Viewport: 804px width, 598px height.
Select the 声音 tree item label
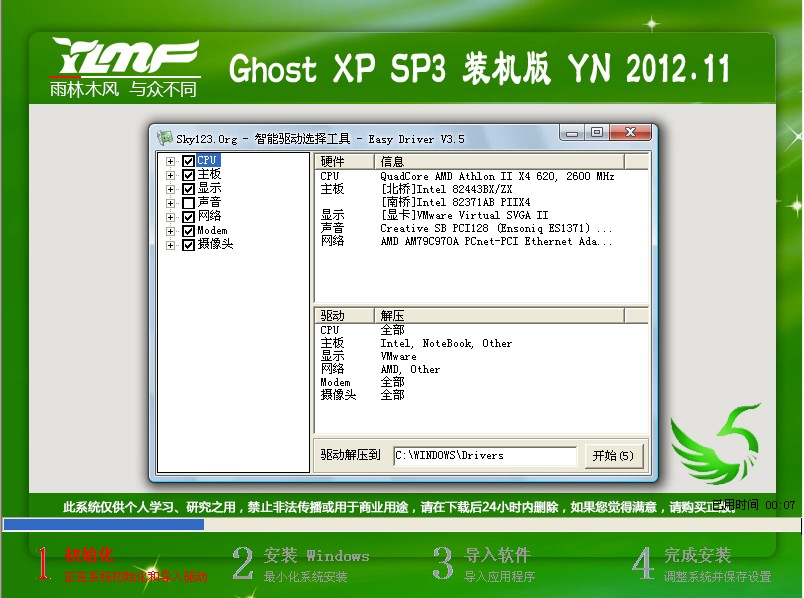[209, 202]
